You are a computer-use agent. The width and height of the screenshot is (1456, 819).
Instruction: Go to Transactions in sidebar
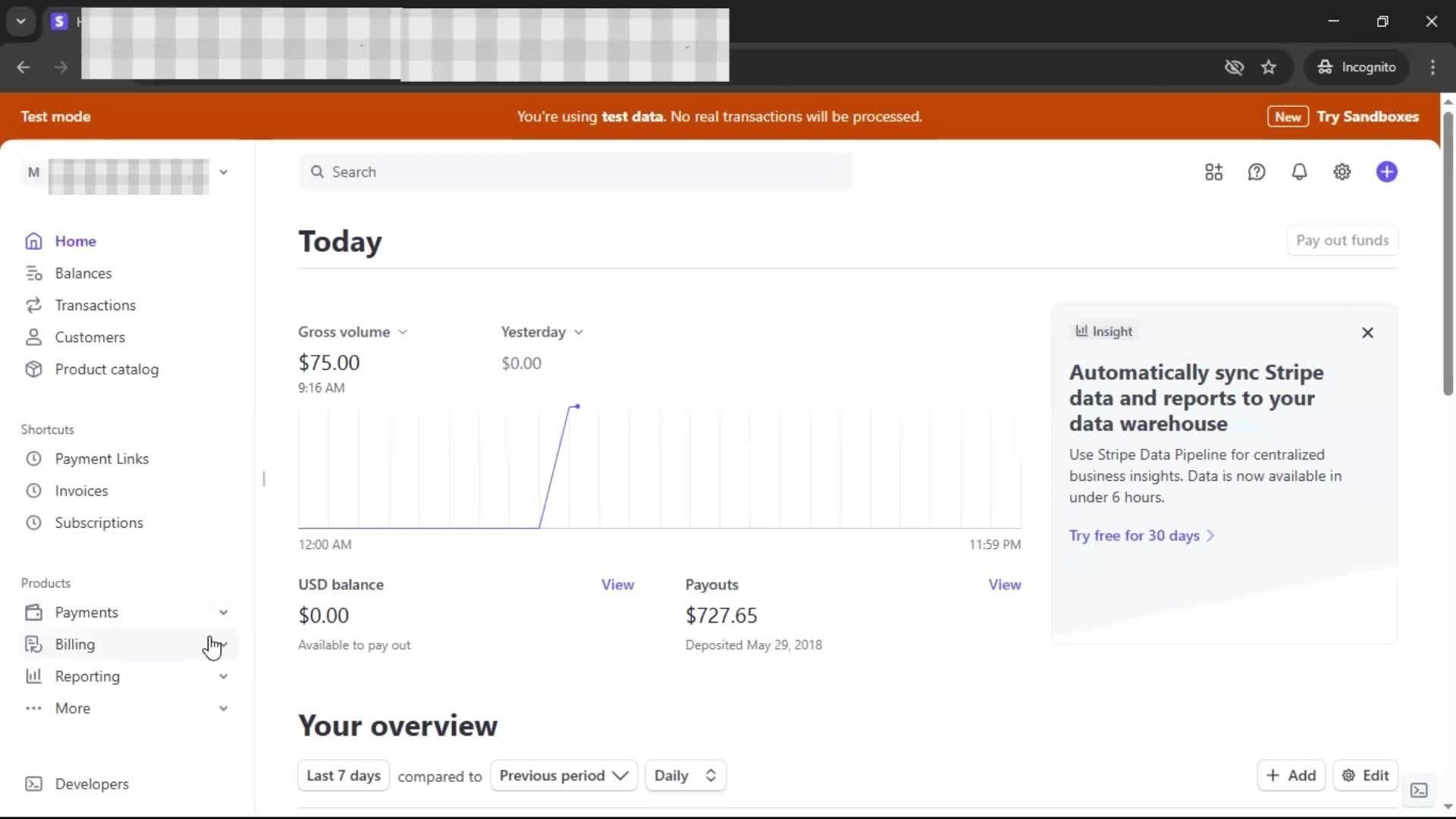coord(95,305)
